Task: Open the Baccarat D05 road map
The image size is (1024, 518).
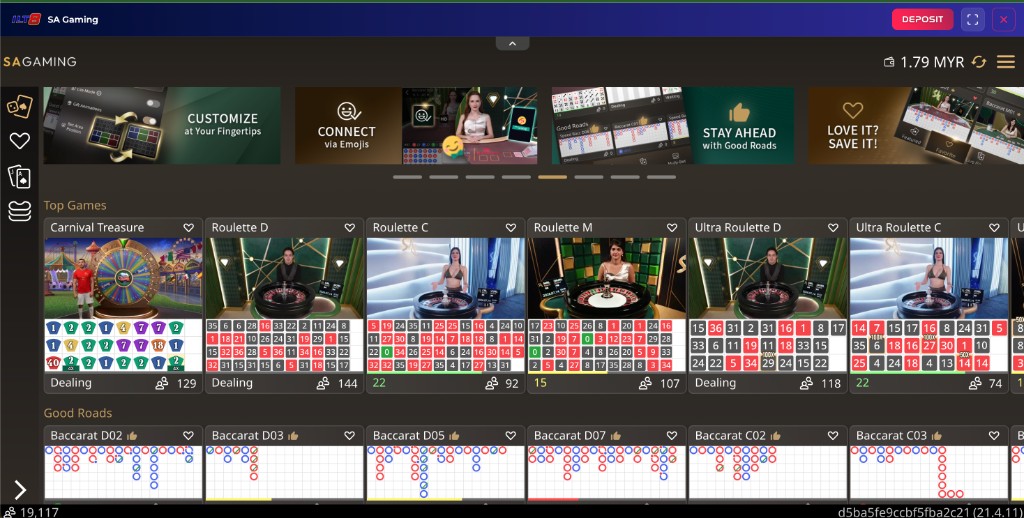Action: 445,473
